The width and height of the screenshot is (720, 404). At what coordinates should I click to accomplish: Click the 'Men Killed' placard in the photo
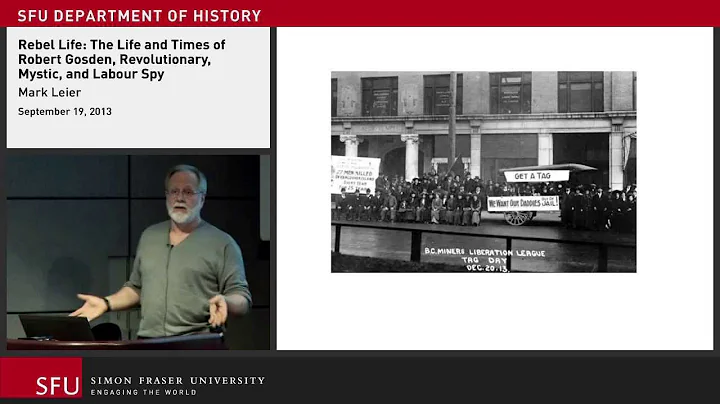pyautogui.click(x=355, y=174)
